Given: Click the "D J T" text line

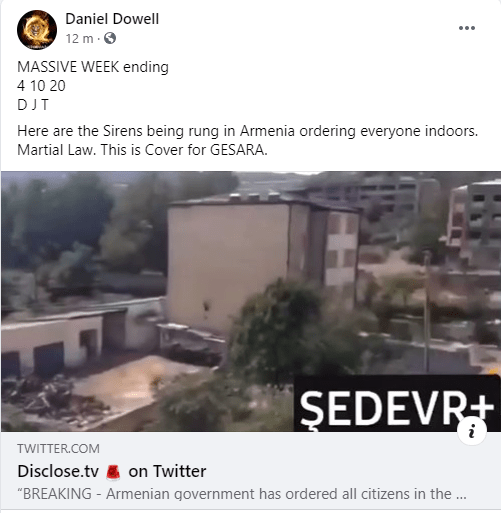Looking at the screenshot, I should (33, 105).
